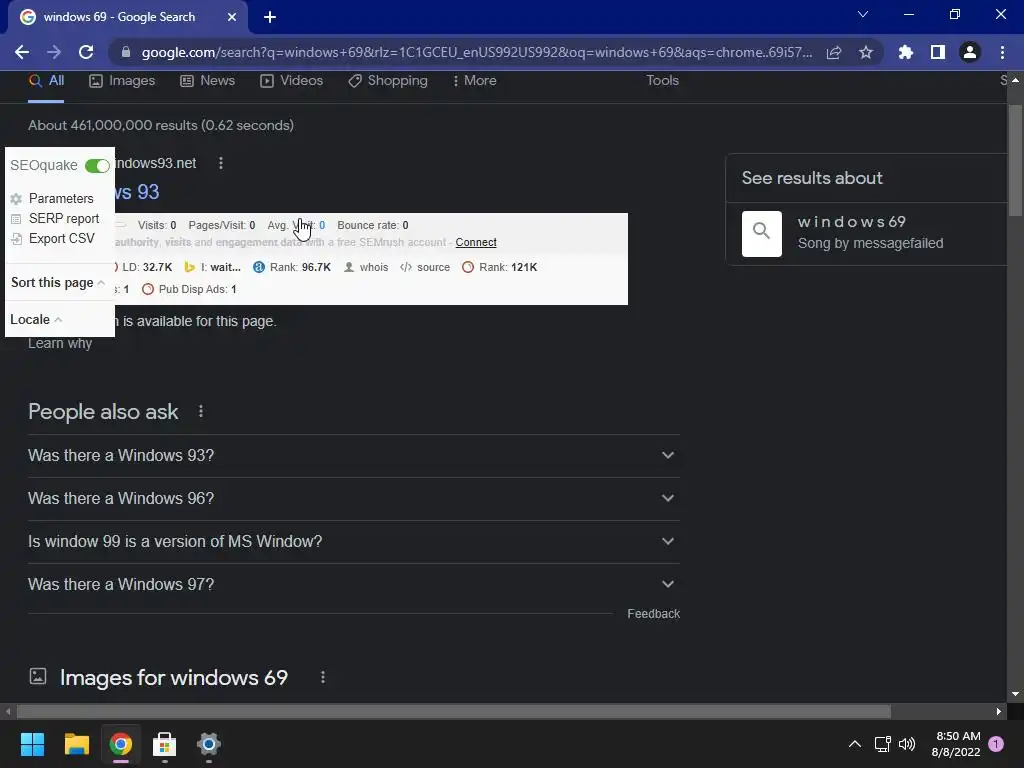Toggle the SEOquake switch off
1024x768 pixels.
tap(97, 166)
